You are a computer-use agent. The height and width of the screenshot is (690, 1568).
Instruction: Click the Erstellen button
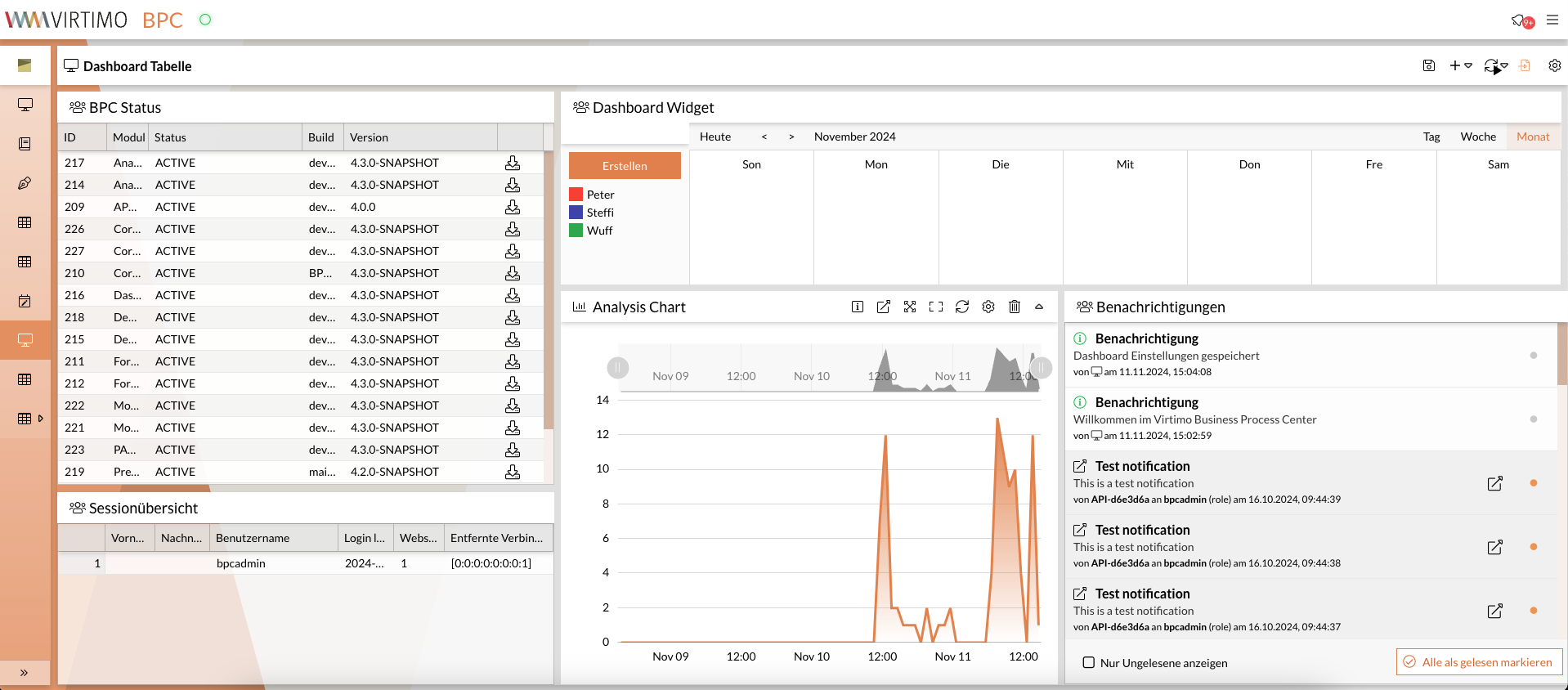click(625, 166)
